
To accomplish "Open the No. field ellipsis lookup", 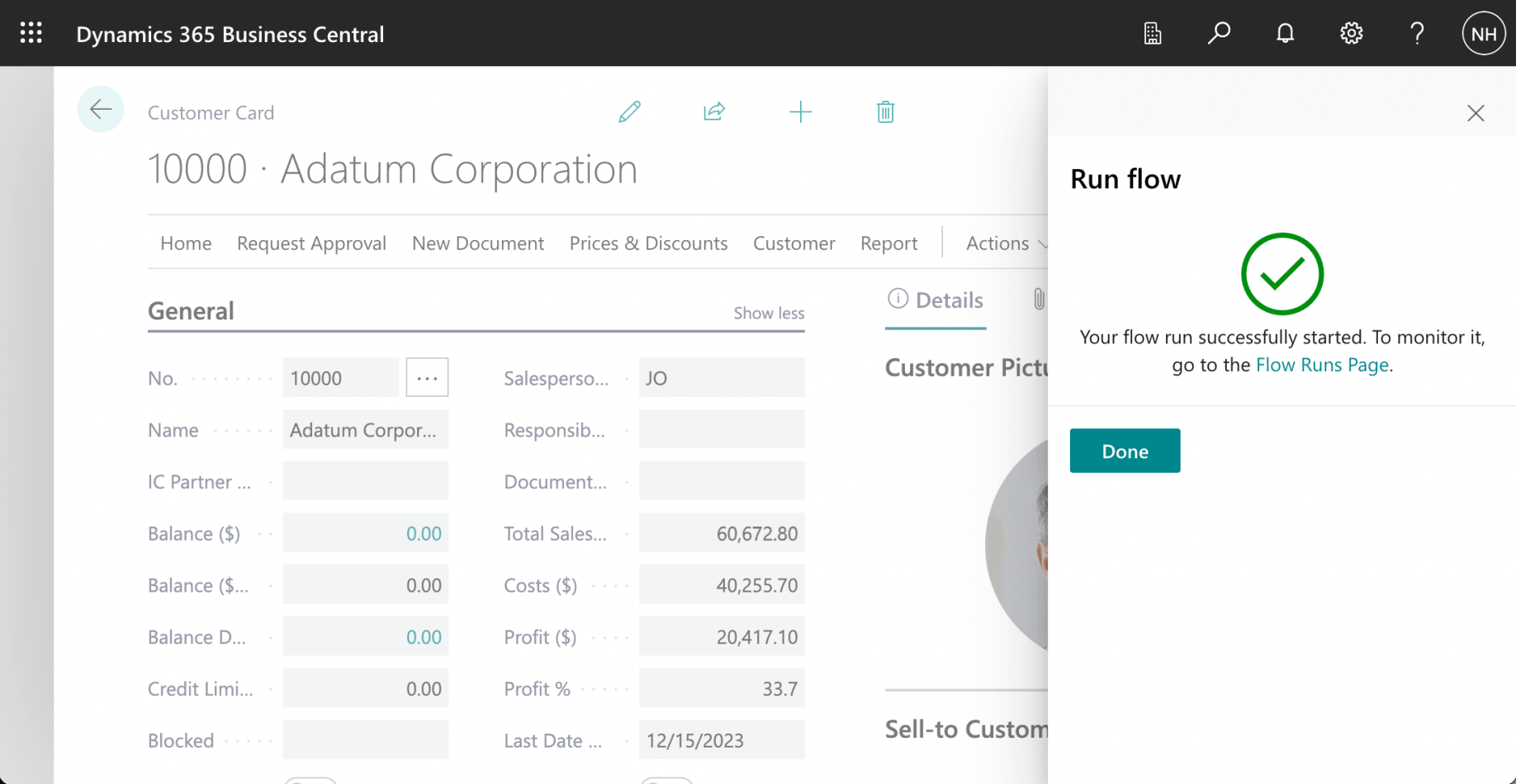I will tap(427, 378).
